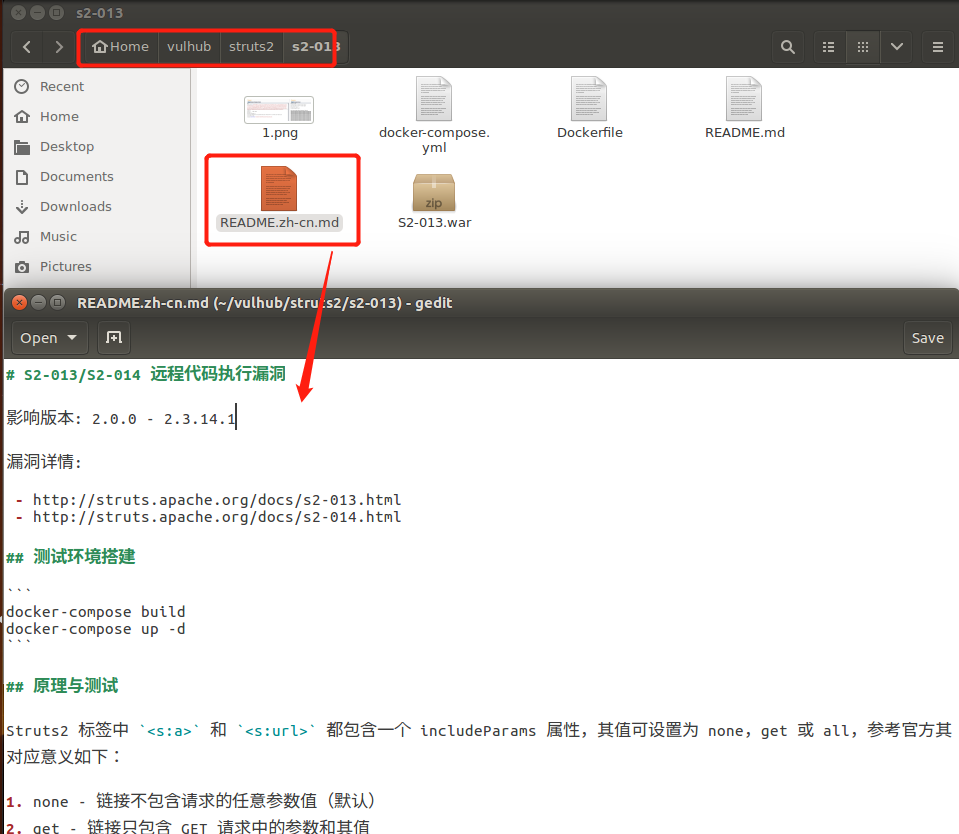Viewport: 959px width, 834px height.
Task: Place cursor in '影响版本: 2.0.0 - 2.3.14.1' line
Action: pos(121,419)
